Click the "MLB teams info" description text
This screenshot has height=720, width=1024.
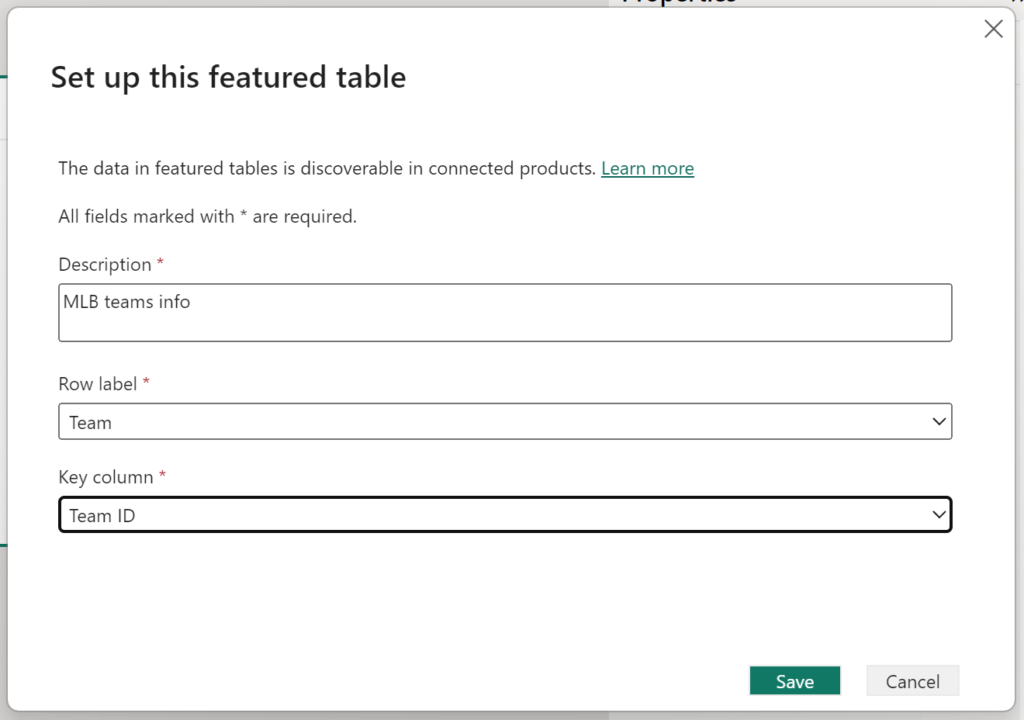click(127, 301)
